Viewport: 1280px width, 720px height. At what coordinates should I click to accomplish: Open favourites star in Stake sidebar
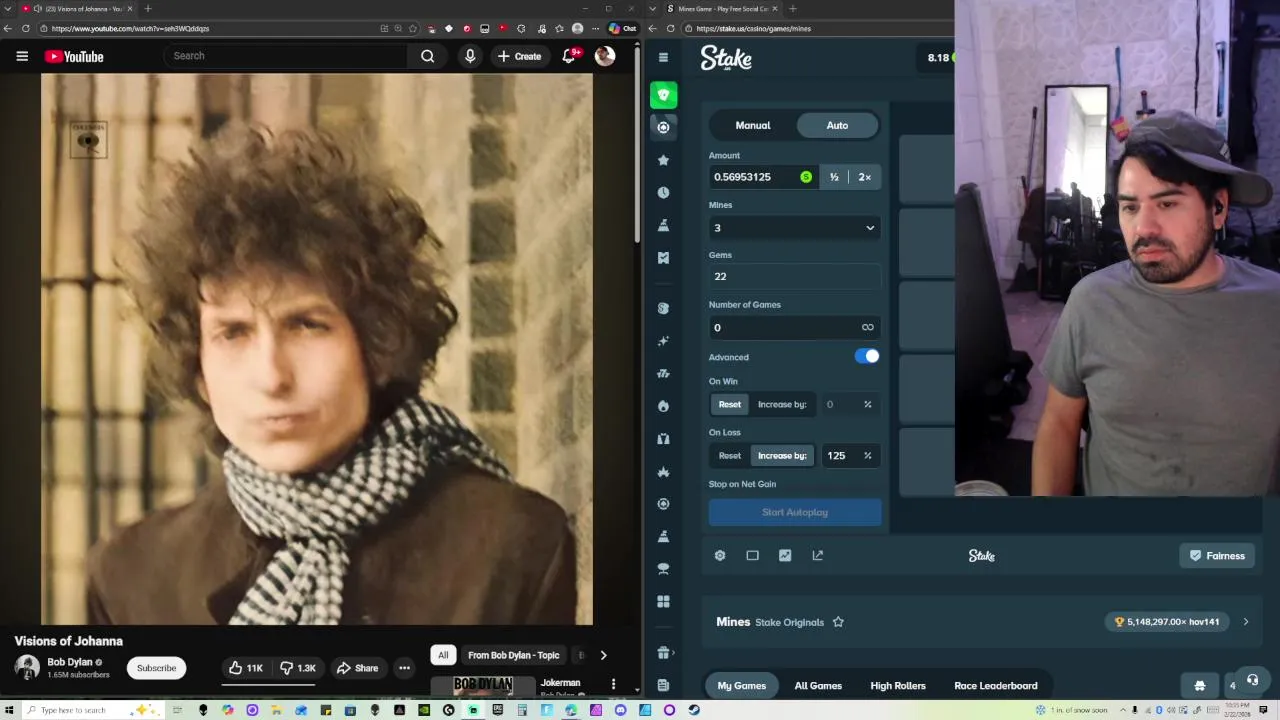click(663, 160)
